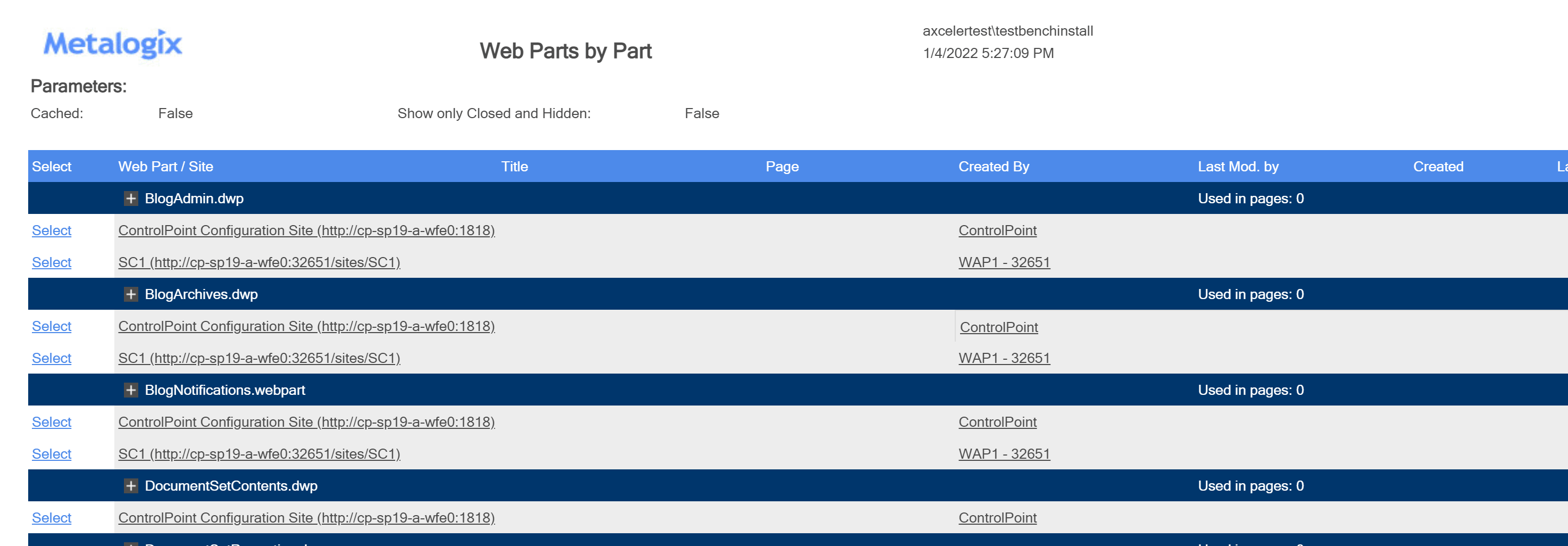Viewport: 1568px width, 546px height.
Task: Expand the DocumentSetContents.dwp group
Action: tap(131, 486)
